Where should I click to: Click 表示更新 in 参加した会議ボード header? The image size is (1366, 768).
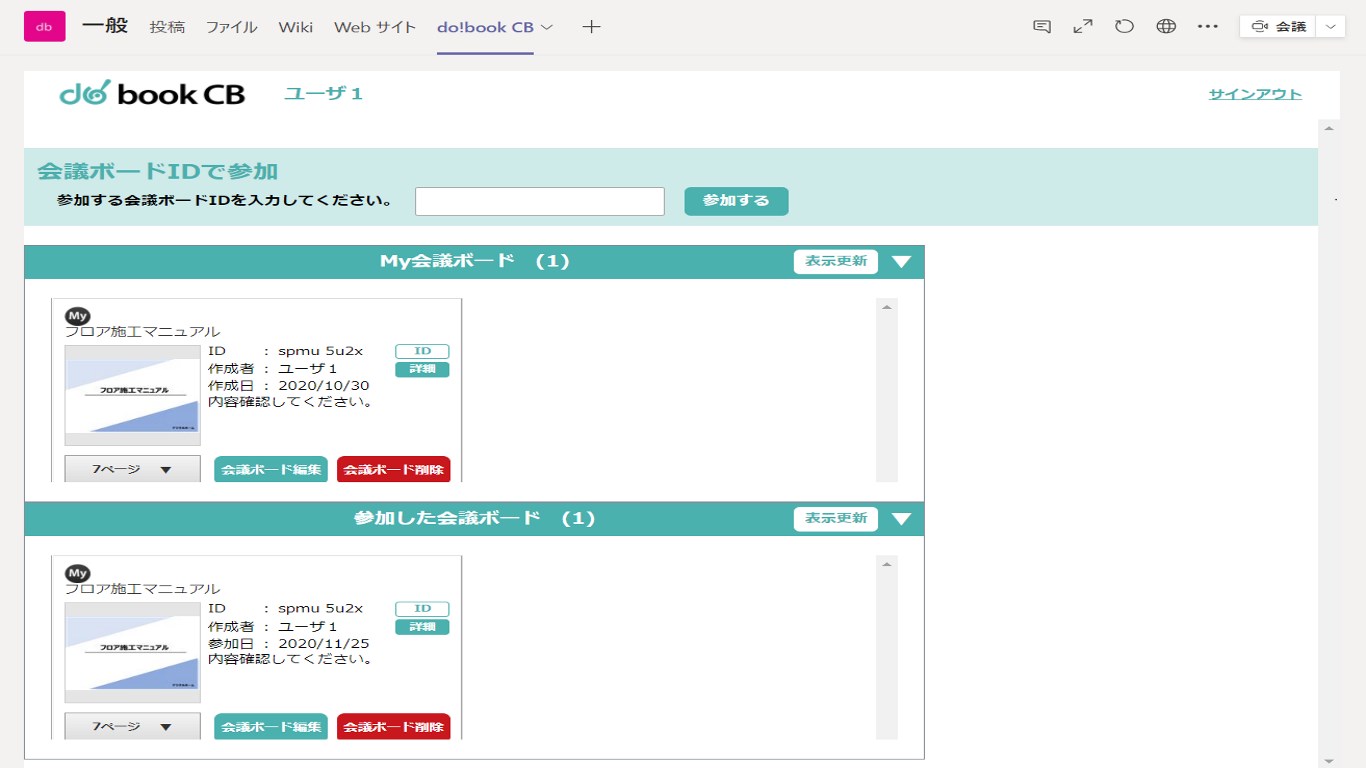click(836, 519)
